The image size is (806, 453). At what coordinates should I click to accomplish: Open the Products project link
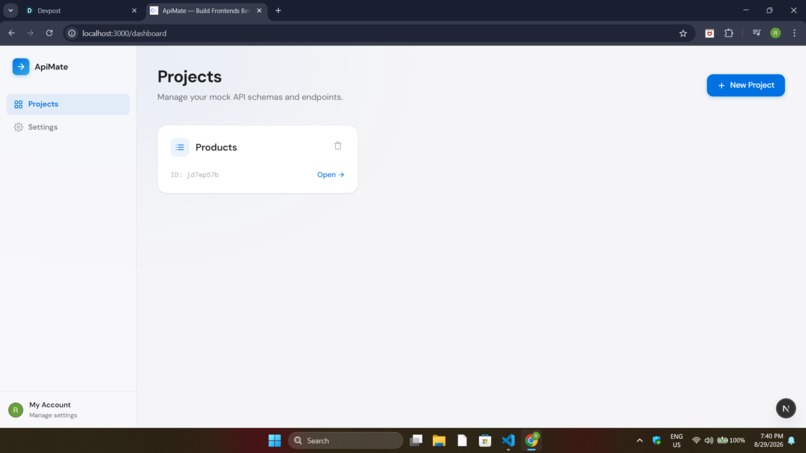click(x=331, y=175)
